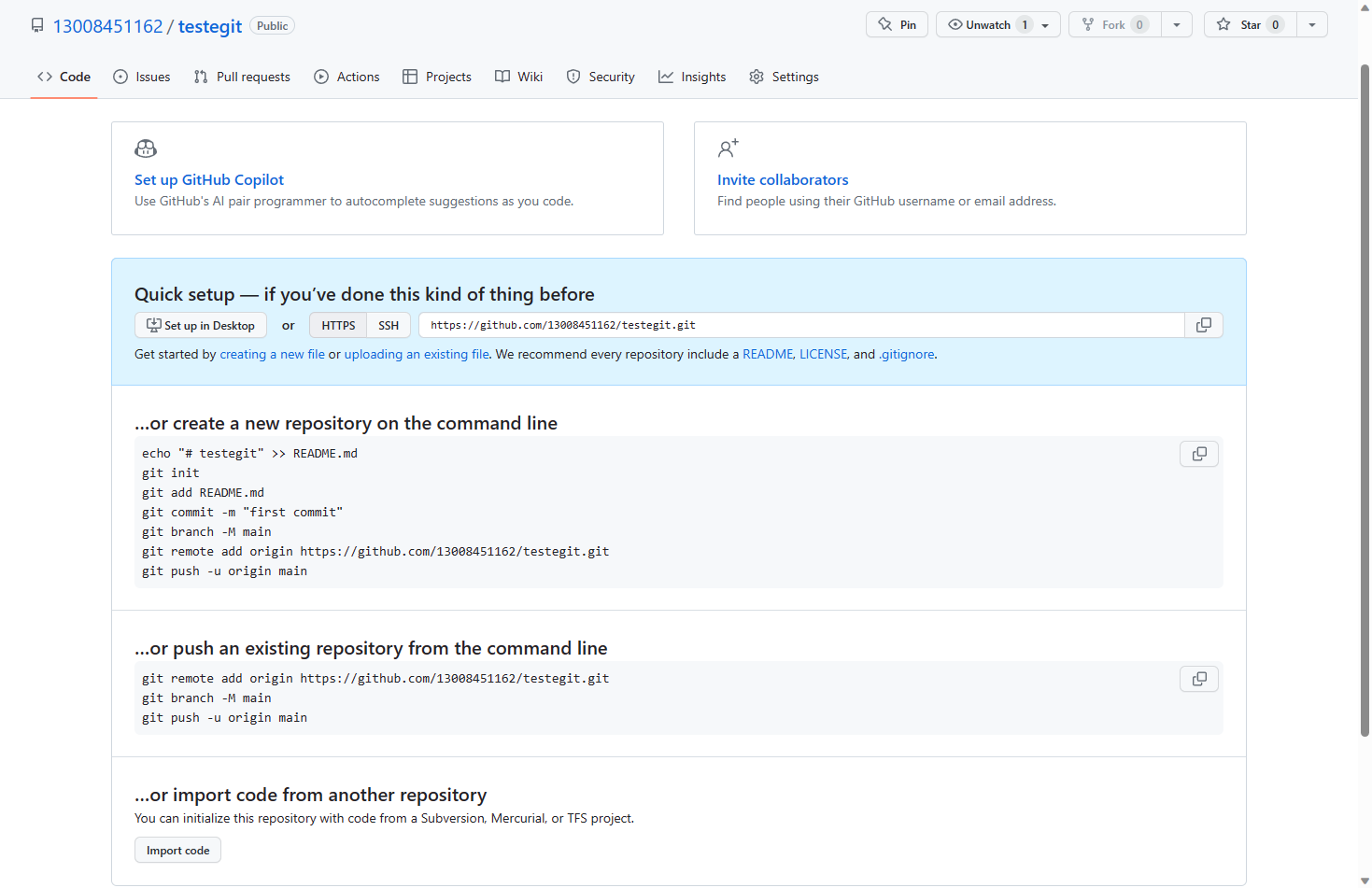Select the SSH clone option
The height and width of the screenshot is (888, 1372).
click(389, 325)
